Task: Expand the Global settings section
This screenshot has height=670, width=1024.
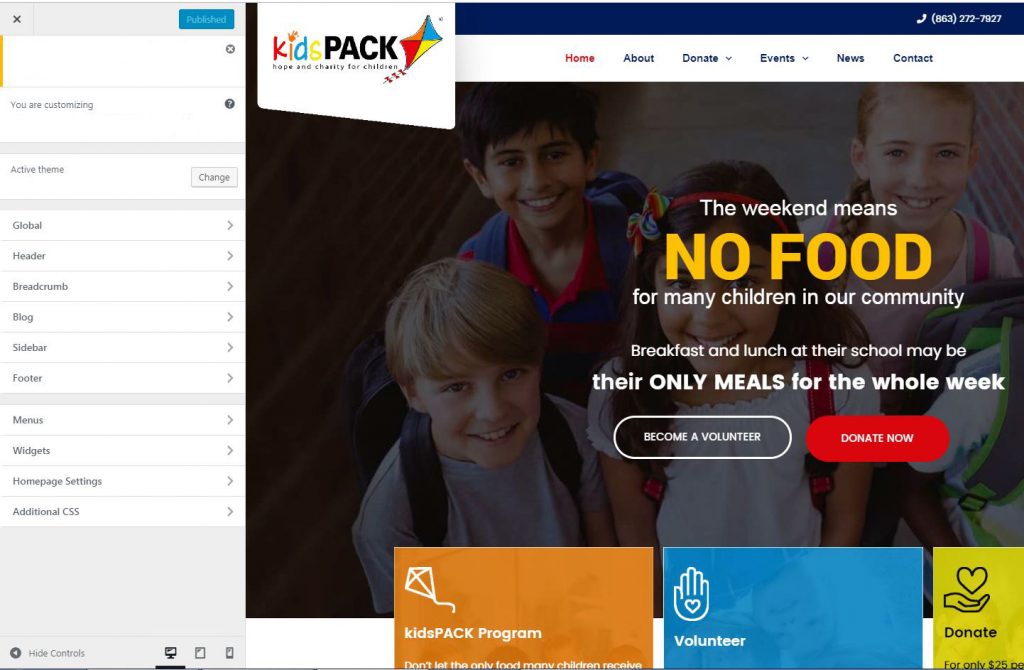Action: click(x=123, y=225)
